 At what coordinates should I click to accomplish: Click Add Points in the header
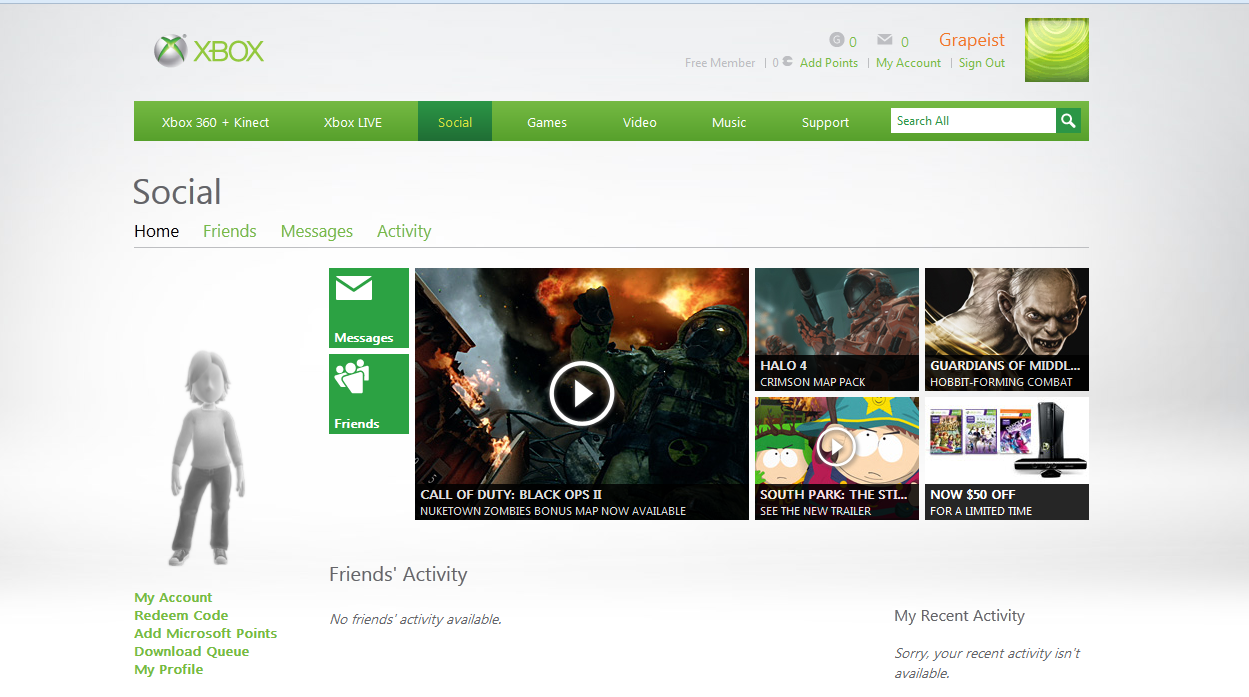(829, 63)
